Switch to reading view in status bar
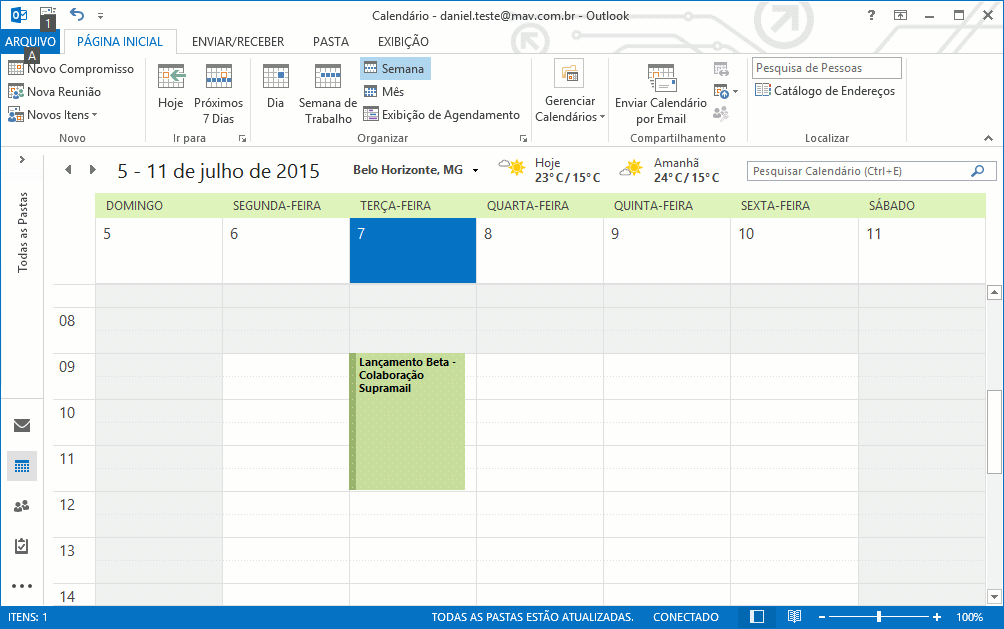Image resolution: width=1004 pixels, height=629 pixels. [795, 617]
